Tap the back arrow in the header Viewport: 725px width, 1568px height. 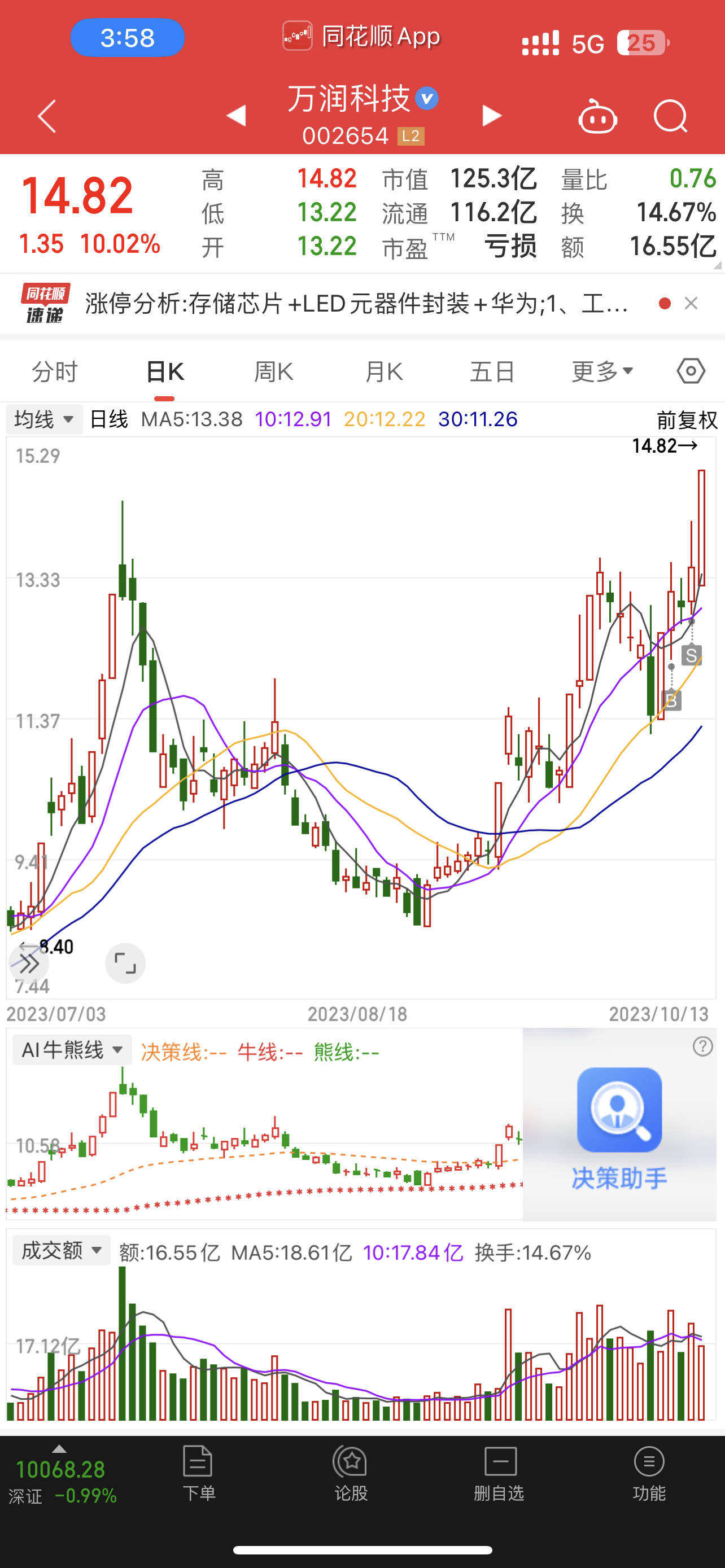(x=47, y=116)
